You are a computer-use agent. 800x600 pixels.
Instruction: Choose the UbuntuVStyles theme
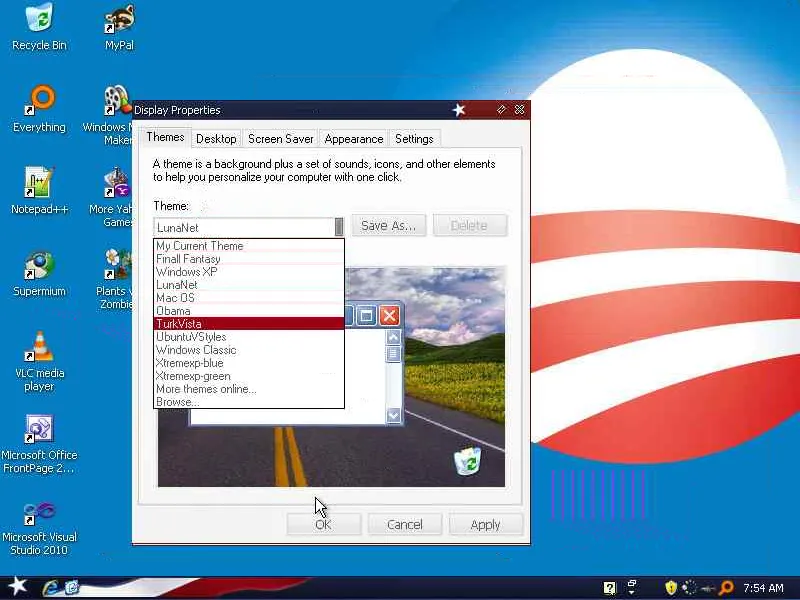[x=249, y=337]
